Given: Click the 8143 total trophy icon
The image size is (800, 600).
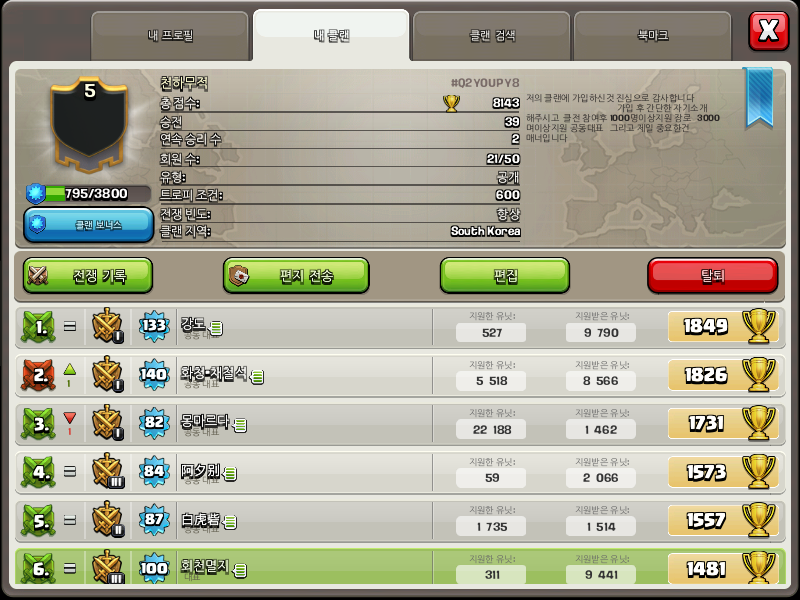Looking at the screenshot, I should point(451,104).
